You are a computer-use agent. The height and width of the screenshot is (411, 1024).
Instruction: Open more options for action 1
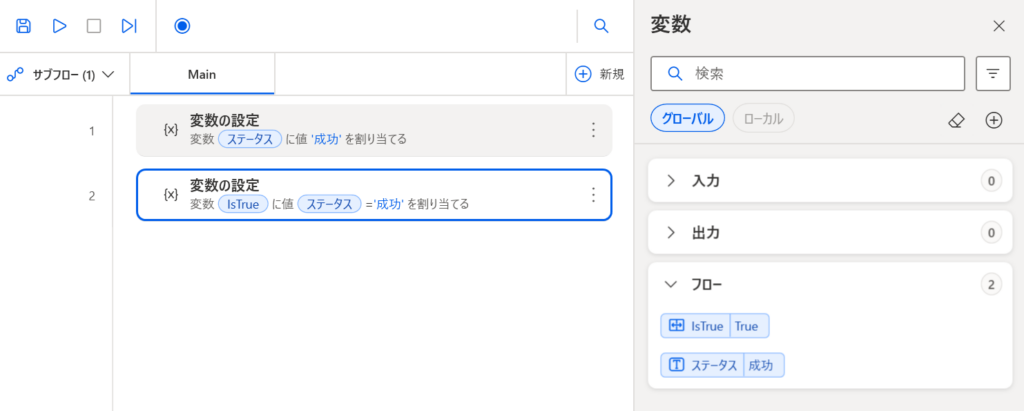point(593,130)
